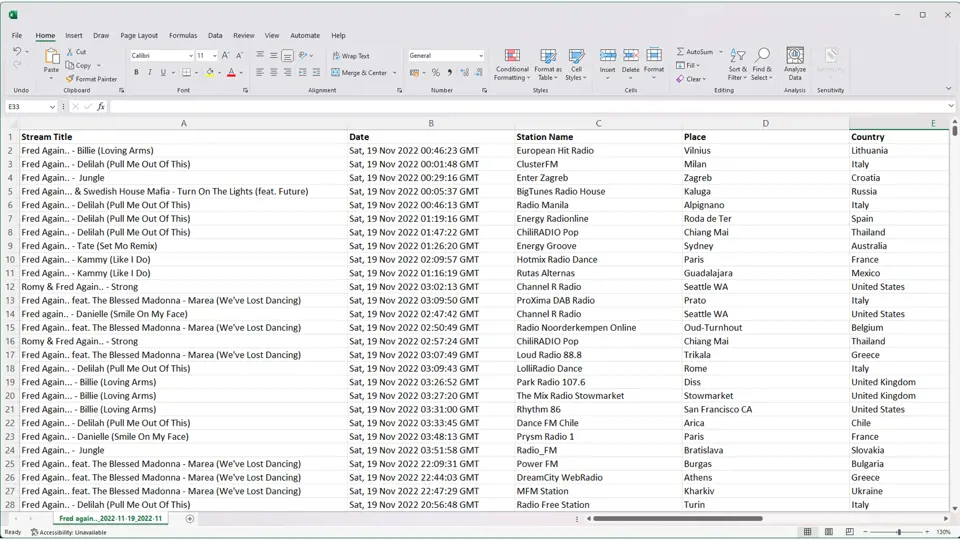Click the horizontal scrollbar thumb

tap(678, 519)
